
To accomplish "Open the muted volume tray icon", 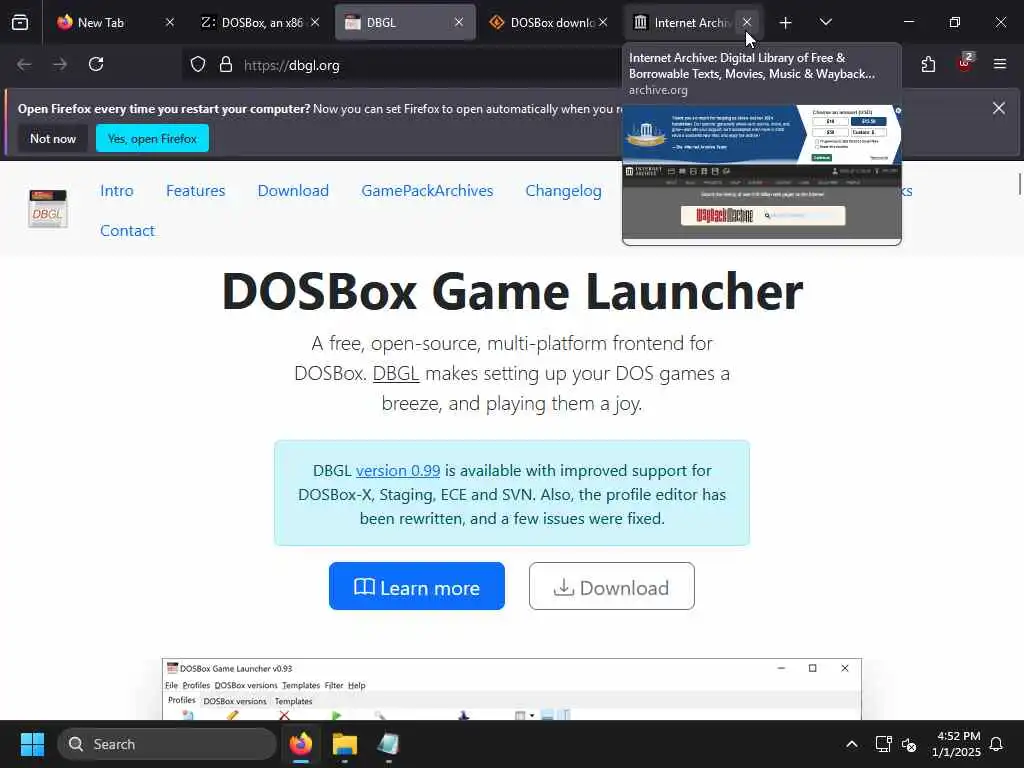I will [908, 744].
